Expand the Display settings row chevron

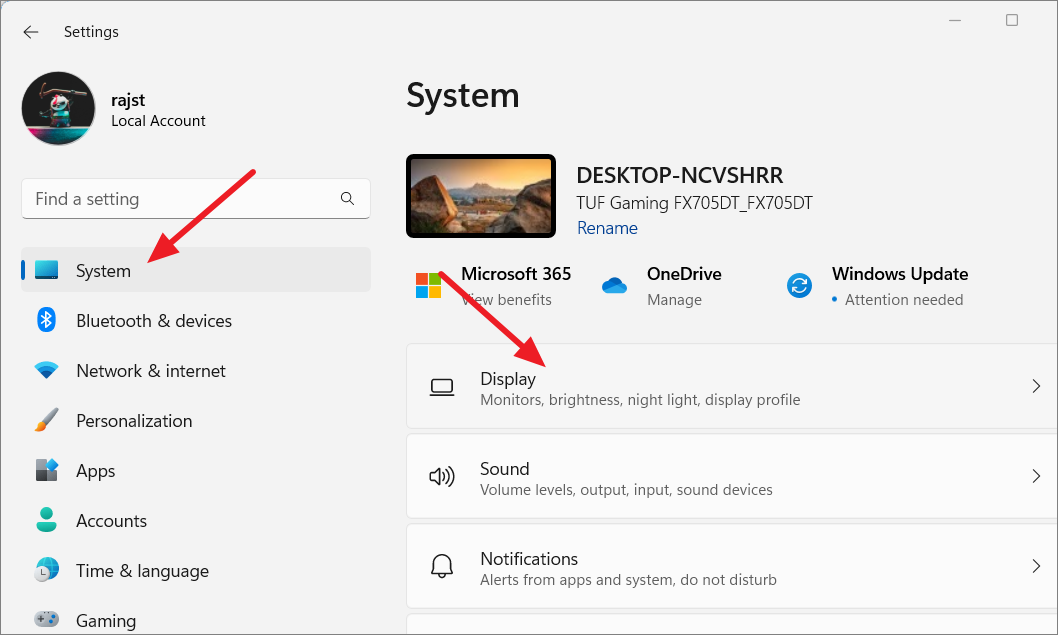pos(1036,386)
